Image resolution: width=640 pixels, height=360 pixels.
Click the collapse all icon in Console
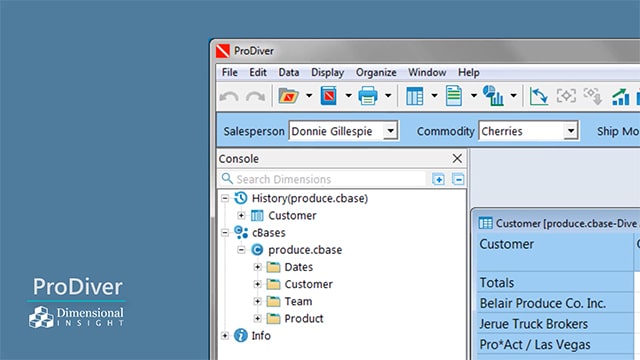click(x=458, y=179)
